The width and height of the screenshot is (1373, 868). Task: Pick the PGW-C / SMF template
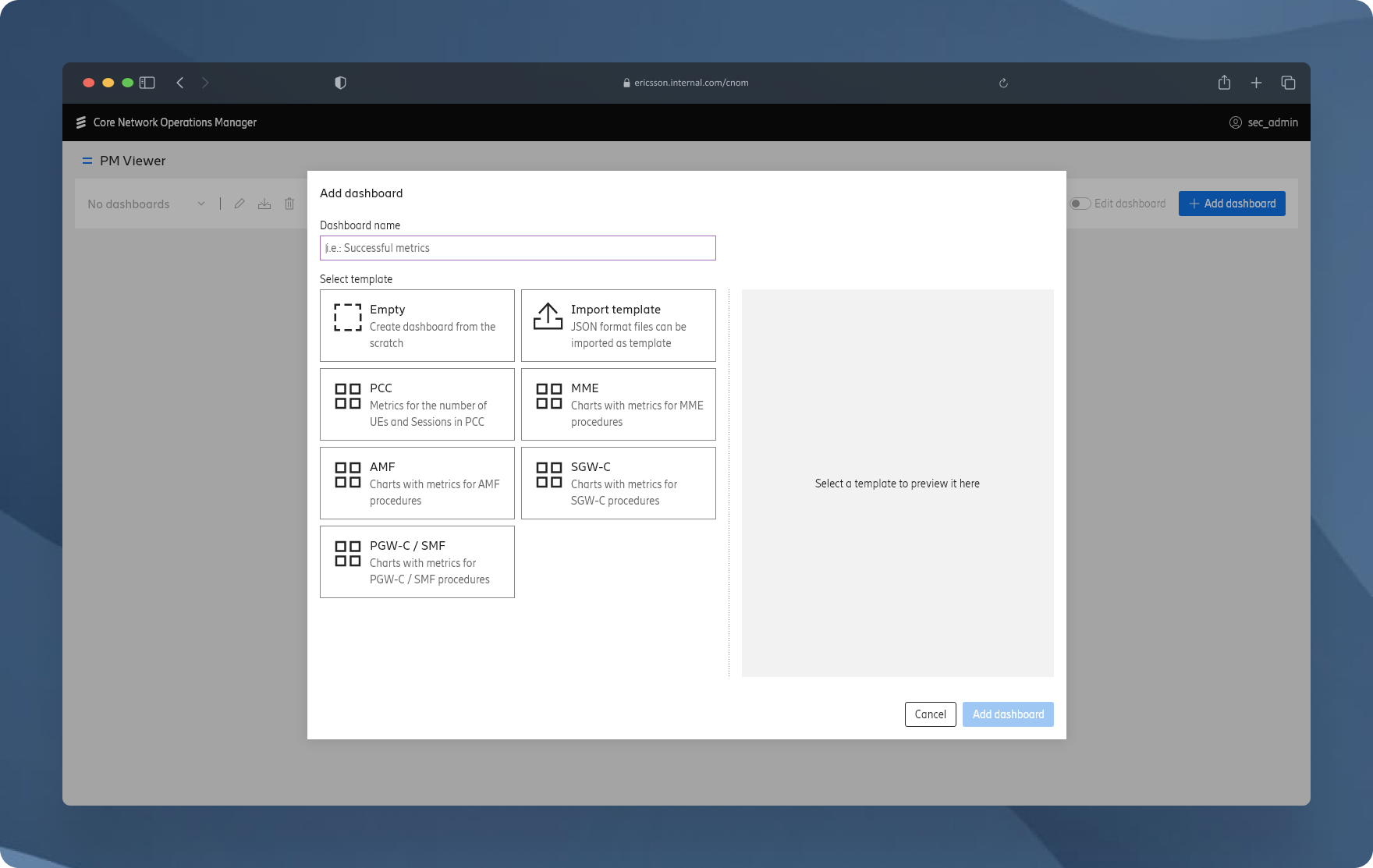click(x=417, y=562)
